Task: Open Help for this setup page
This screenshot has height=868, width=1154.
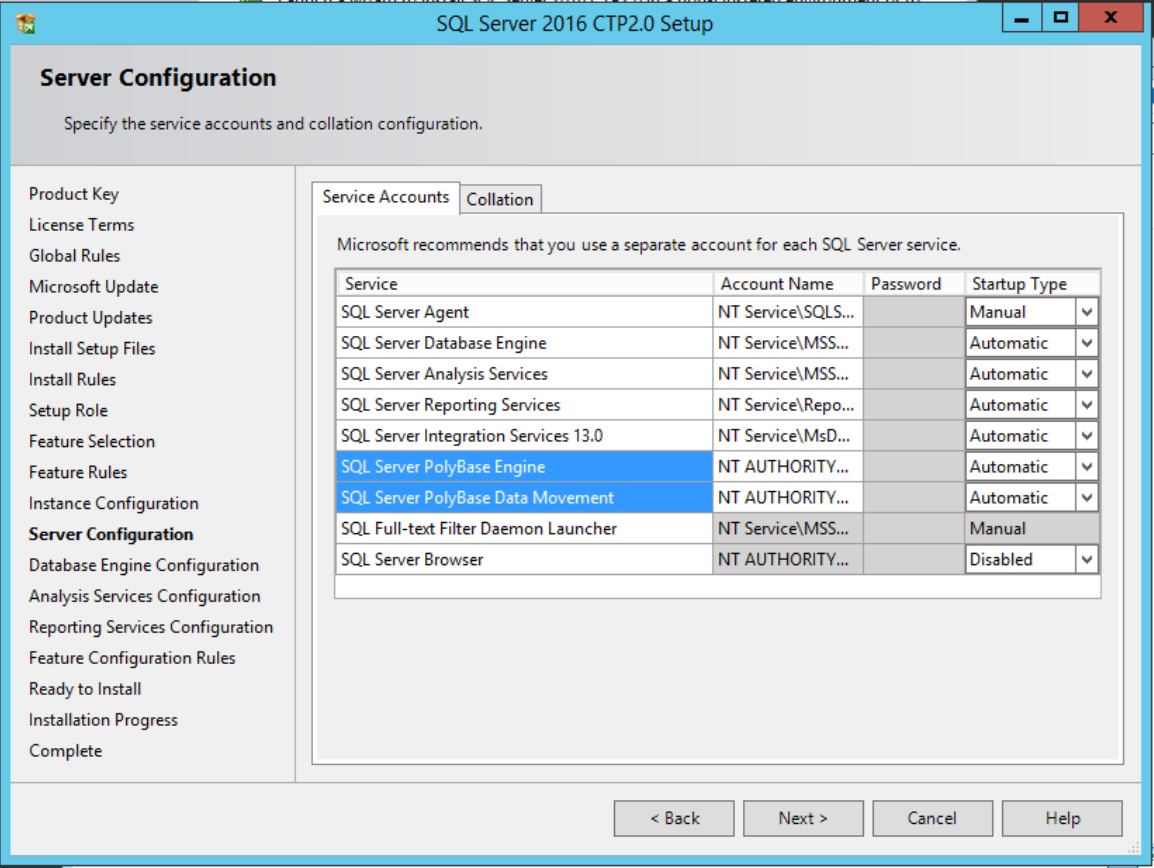Action: point(1062,819)
